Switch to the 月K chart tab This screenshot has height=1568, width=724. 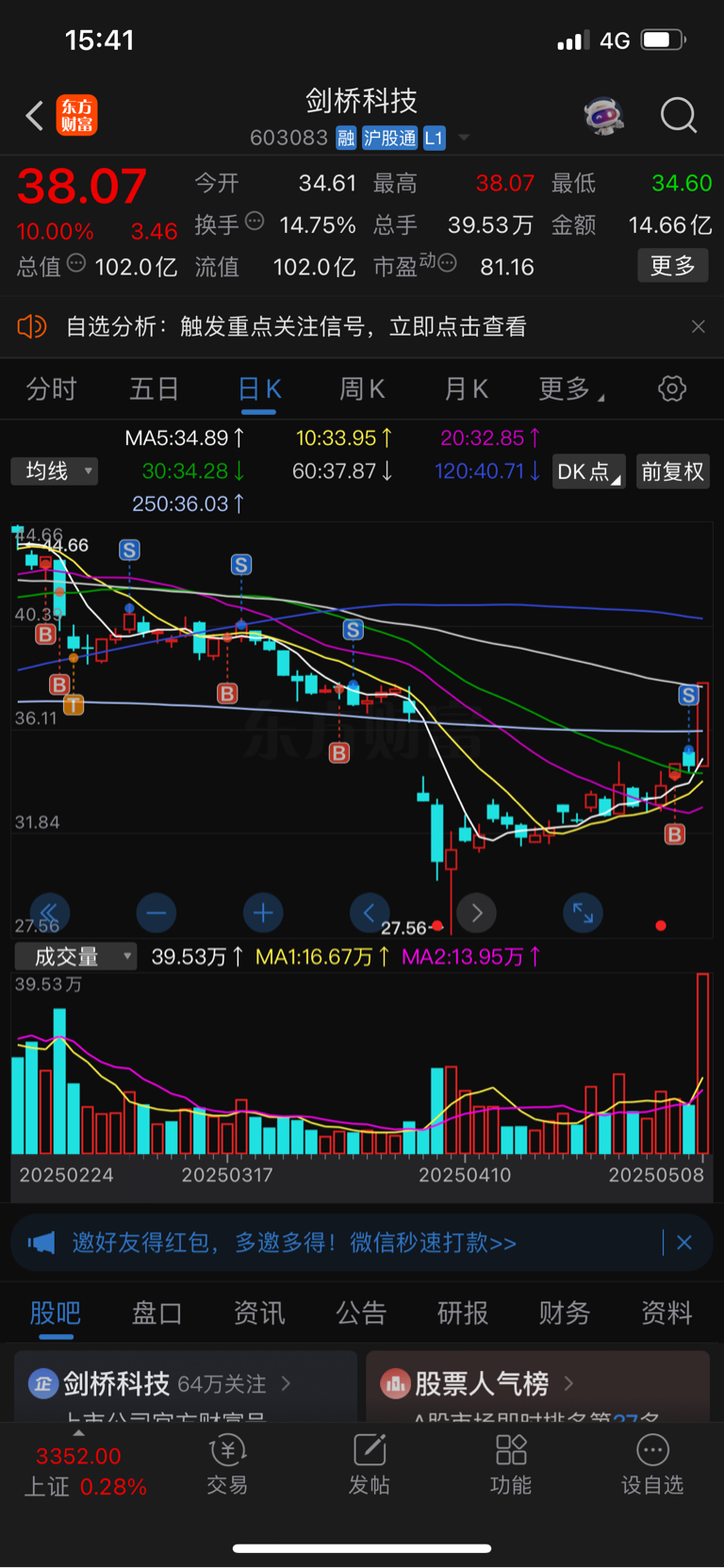(466, 388)
